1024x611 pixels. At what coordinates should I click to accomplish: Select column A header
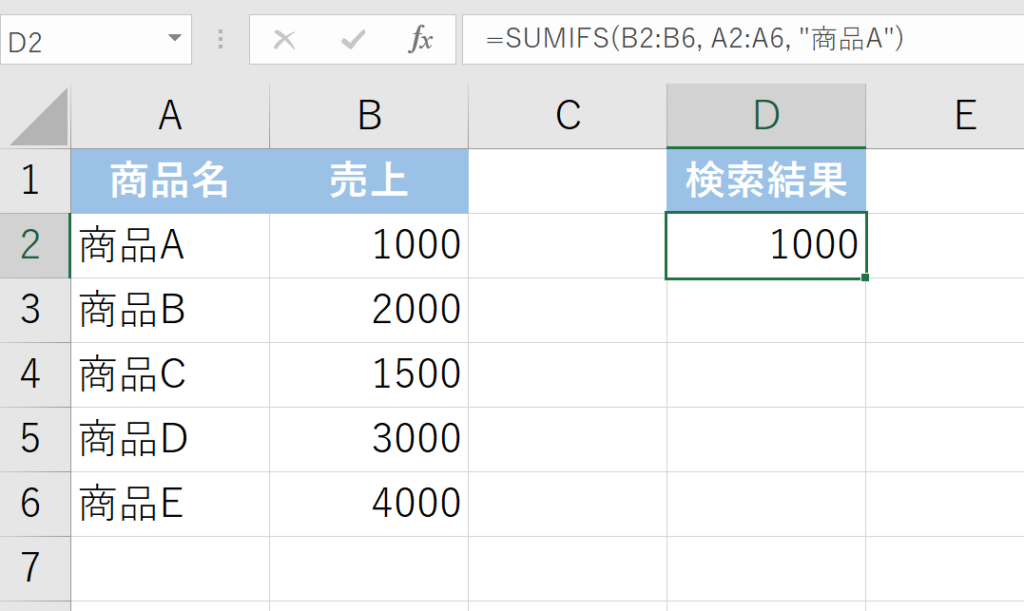pyautogui.click(x=170, y=116)
